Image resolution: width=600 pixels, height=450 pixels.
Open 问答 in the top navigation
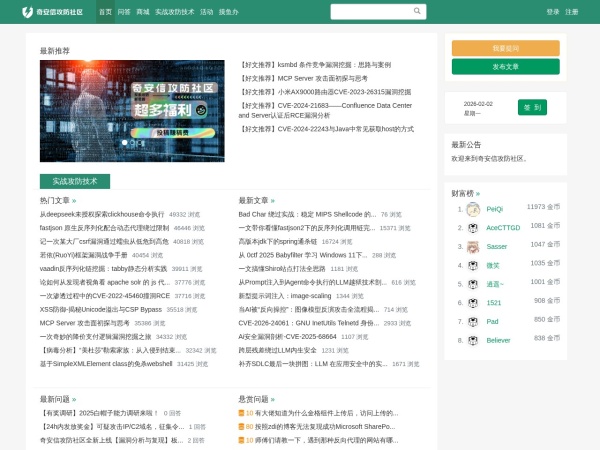124,12
